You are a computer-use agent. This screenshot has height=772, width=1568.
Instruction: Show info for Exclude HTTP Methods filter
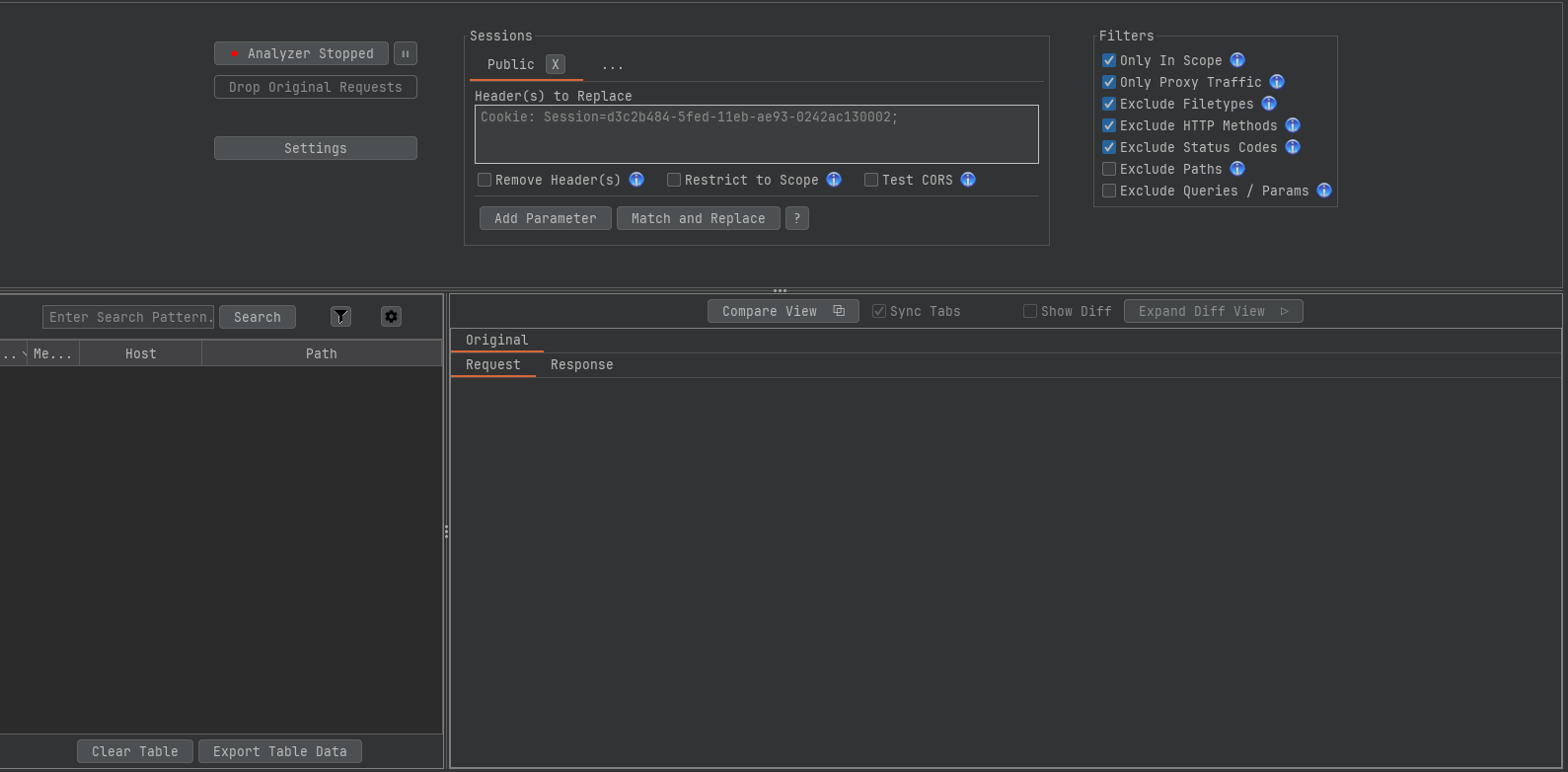pos(1293,125)
